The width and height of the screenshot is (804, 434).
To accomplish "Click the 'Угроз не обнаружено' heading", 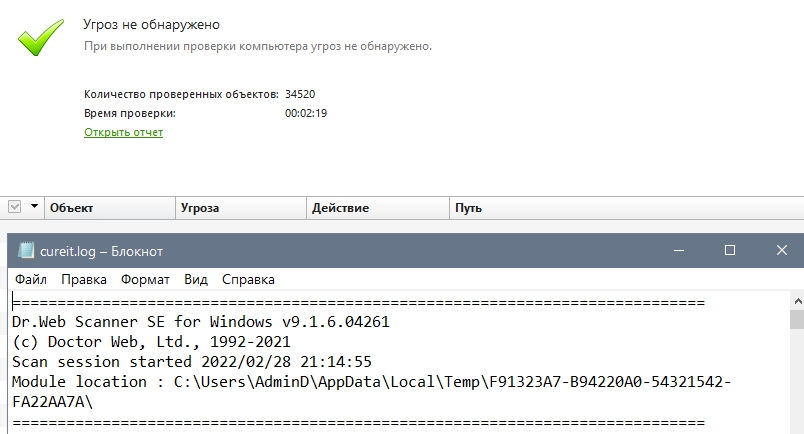I will [x=152, y=24].
